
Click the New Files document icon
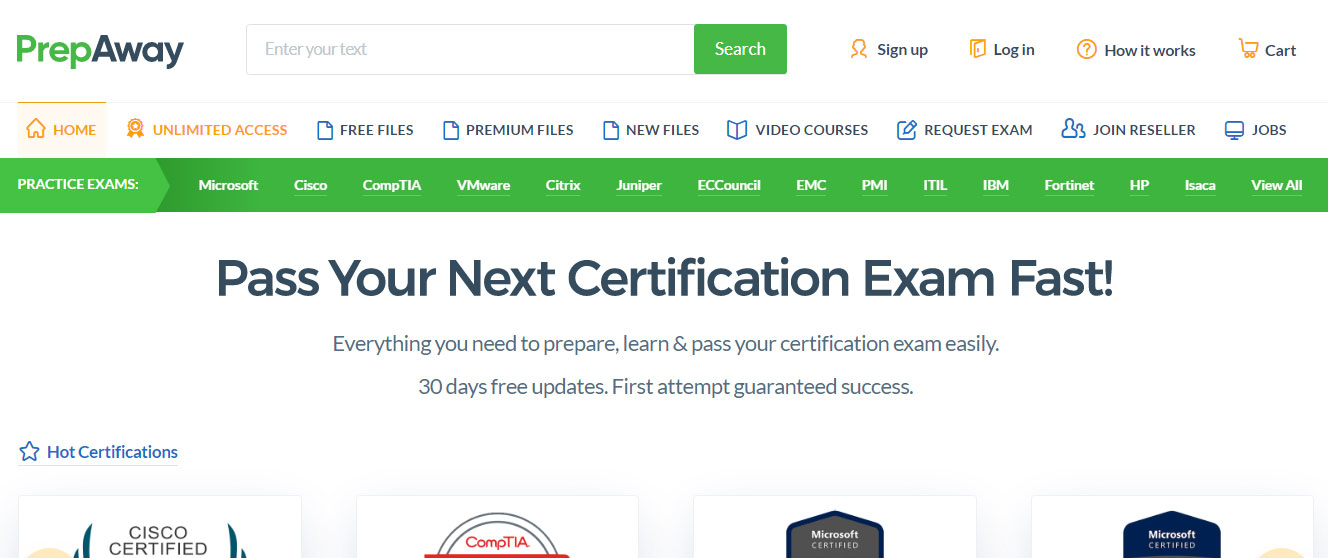(610, 130)
